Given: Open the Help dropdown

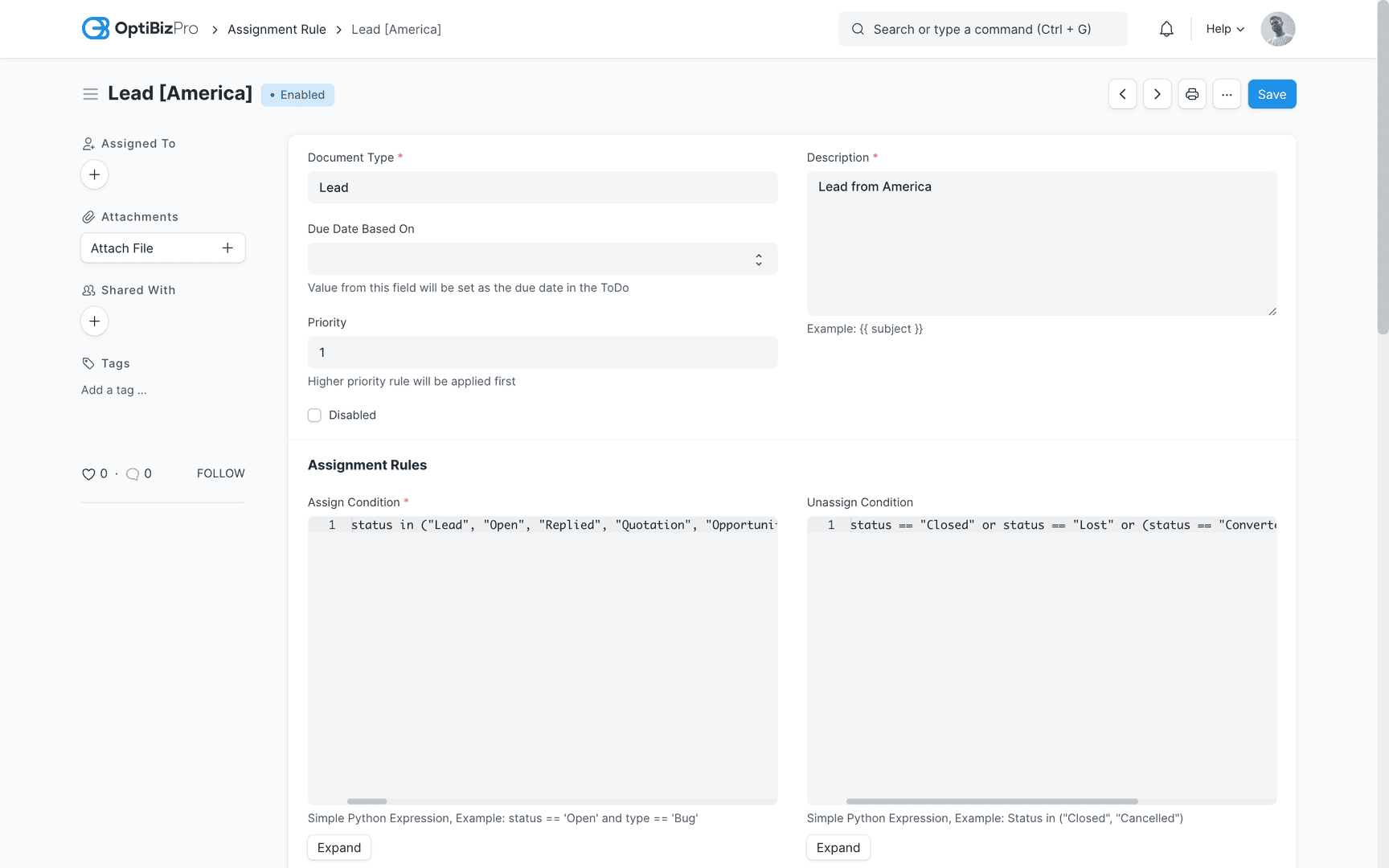Looking at the screenshot, I should [1223, 28].
